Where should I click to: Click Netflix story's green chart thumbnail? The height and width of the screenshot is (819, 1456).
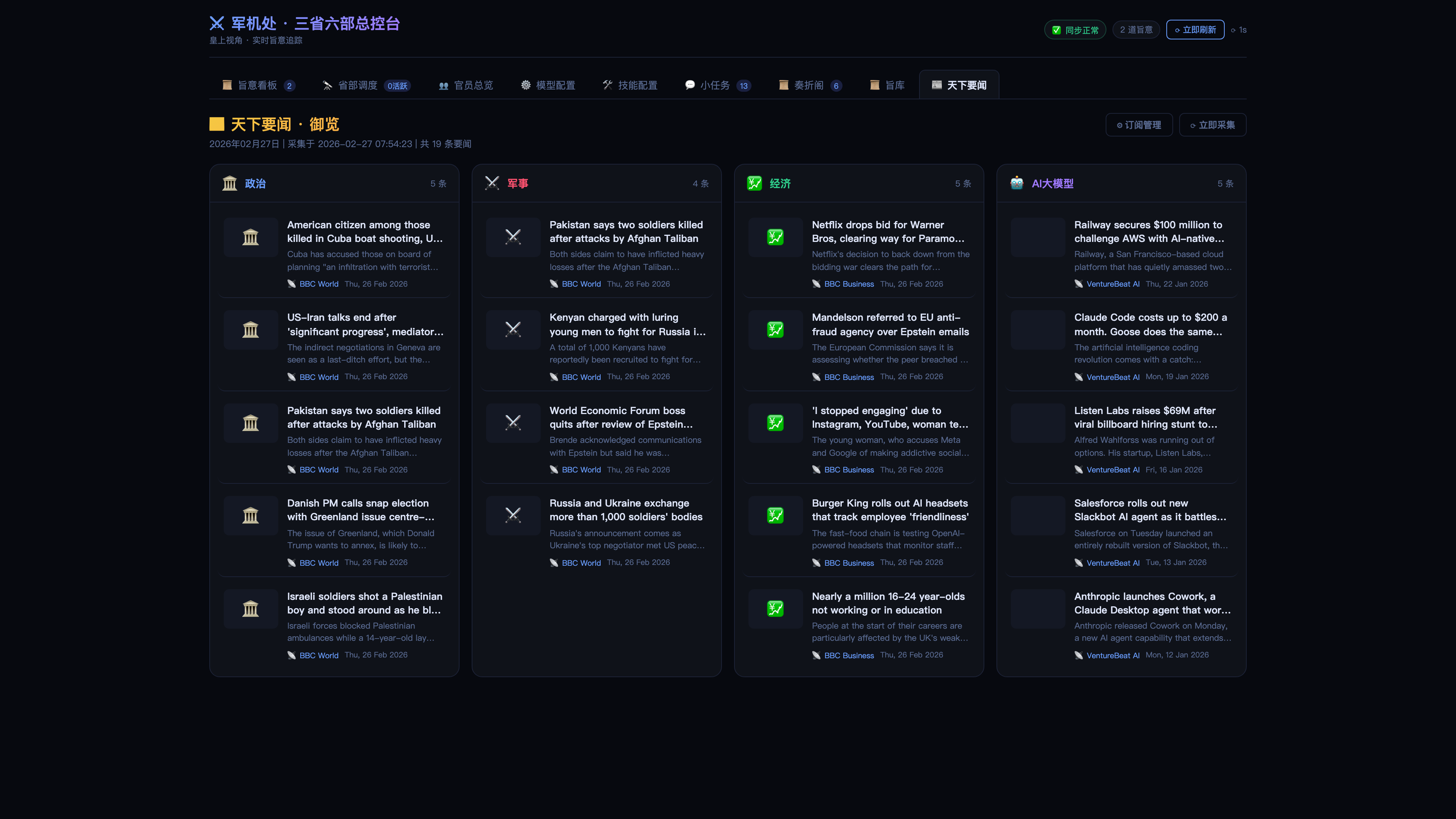point(775,237)
